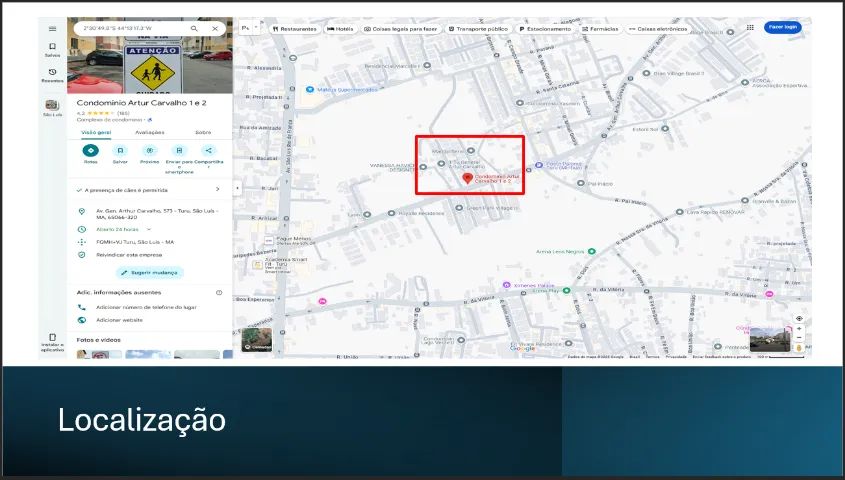The width and height of the screenshot is (845, 480).
Task: Clear the search box with X
Action: click(x=215, y=29)
